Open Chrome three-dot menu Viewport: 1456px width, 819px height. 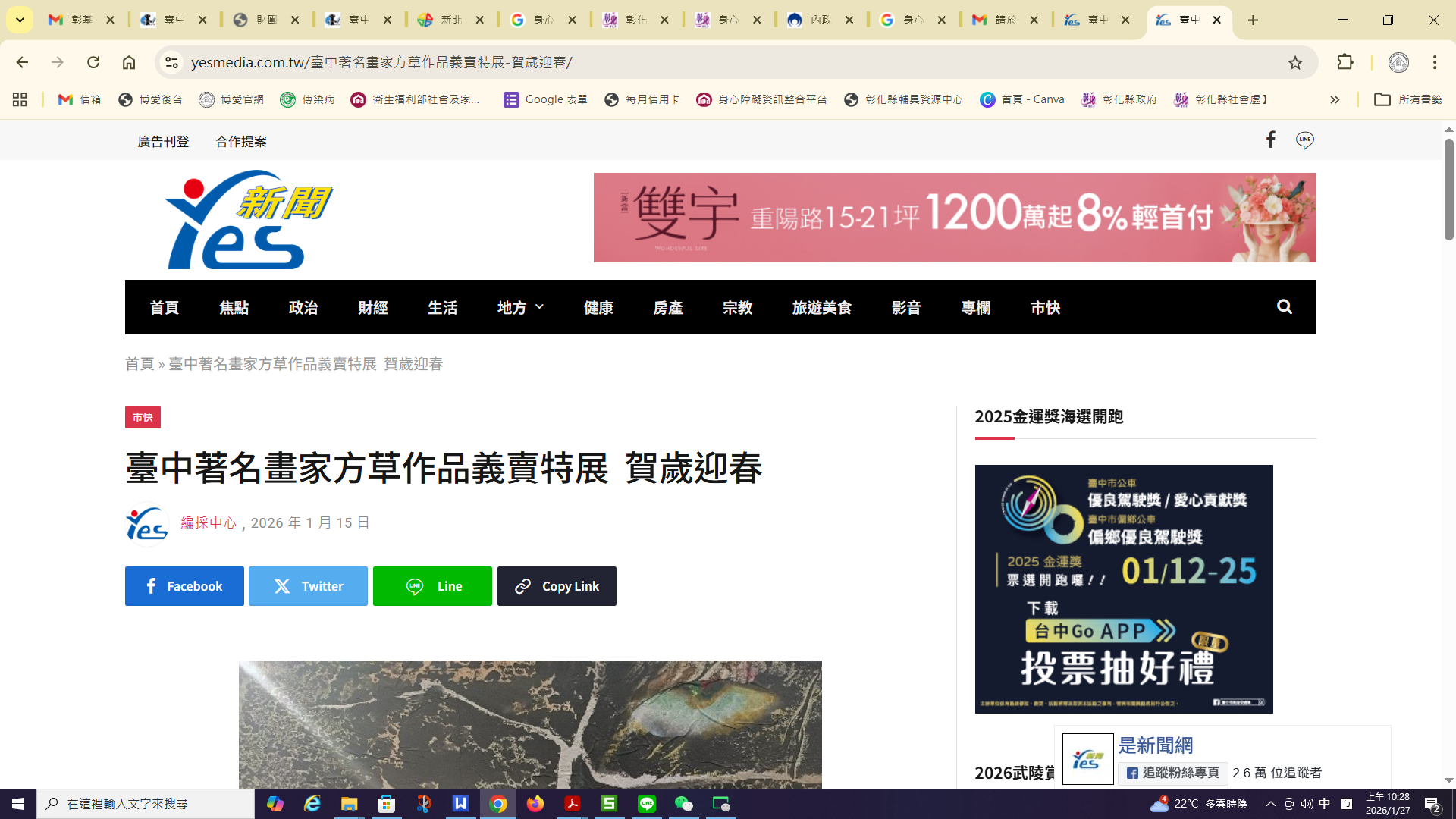[x=1434, y=63]
